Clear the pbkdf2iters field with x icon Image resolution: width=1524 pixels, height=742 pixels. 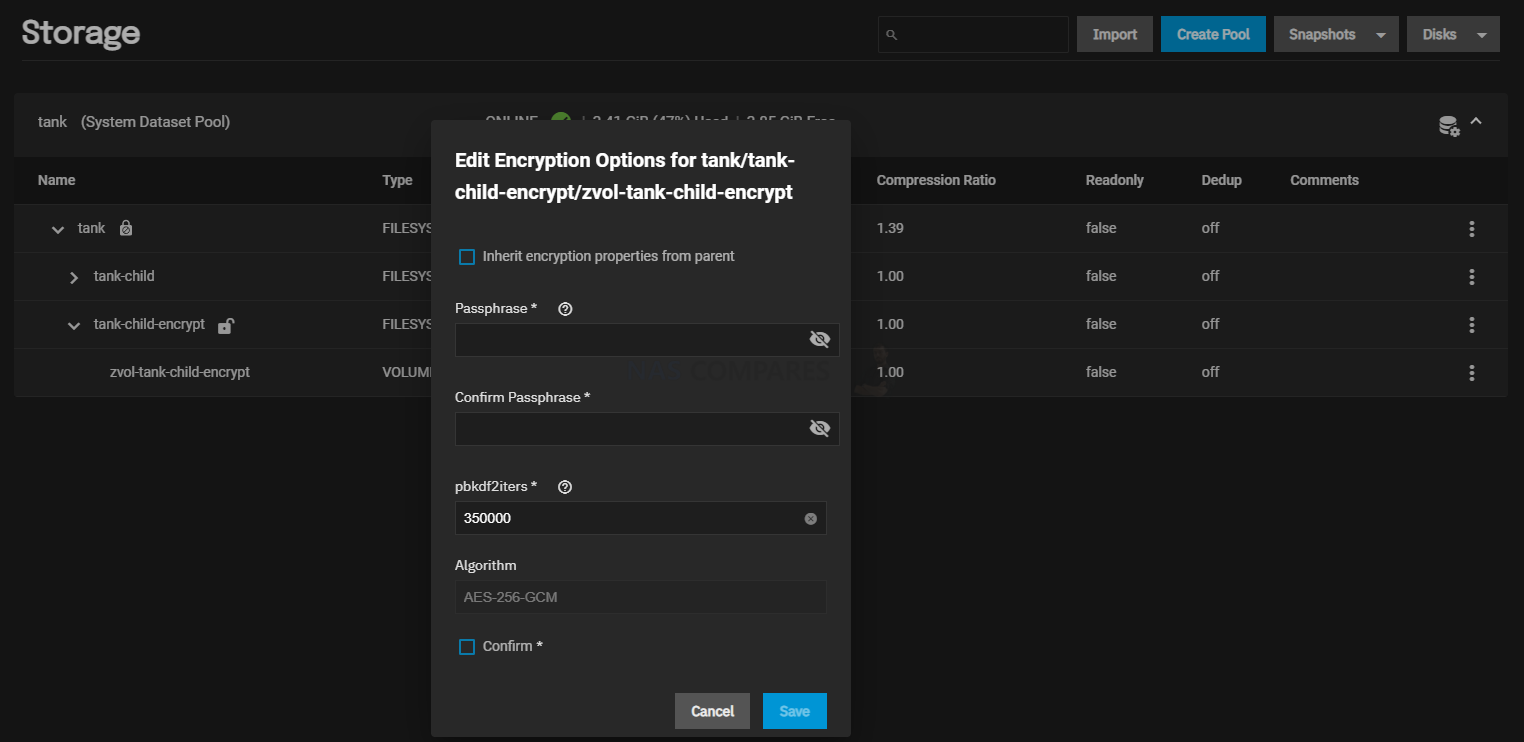coord(811,519)
